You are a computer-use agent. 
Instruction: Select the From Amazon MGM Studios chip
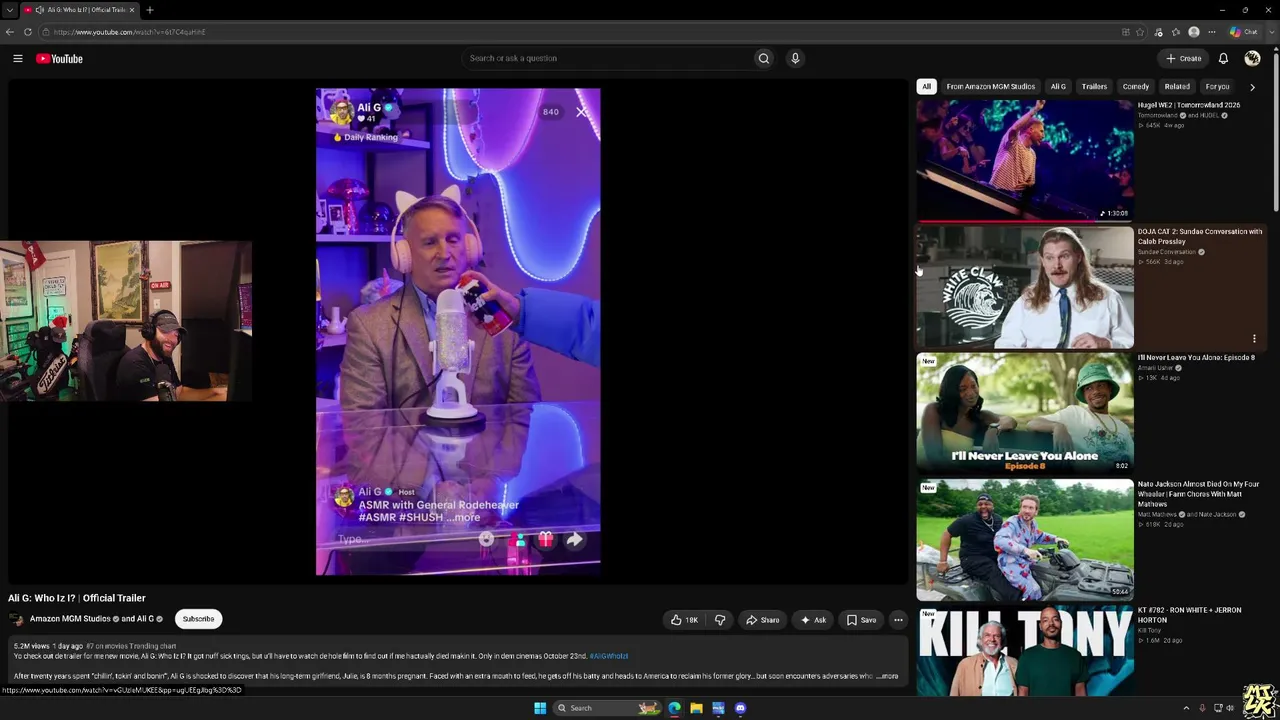(991, 87)
